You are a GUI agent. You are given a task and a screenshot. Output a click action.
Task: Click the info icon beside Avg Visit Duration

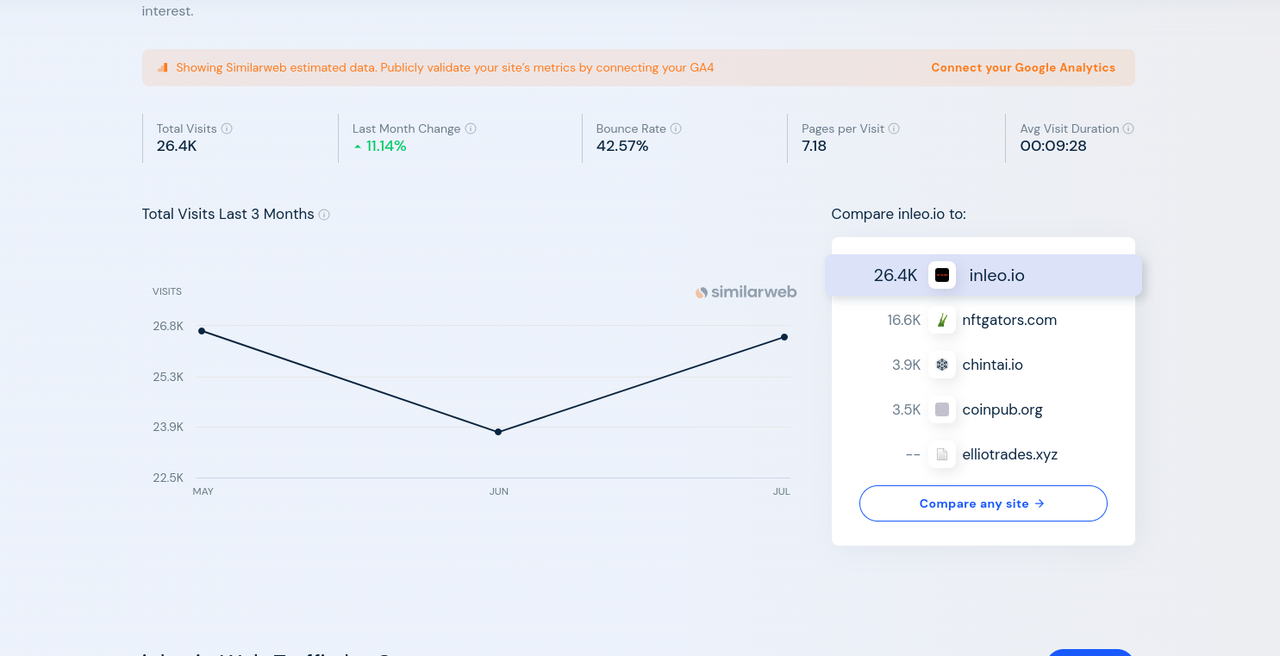pos(1128,129)
